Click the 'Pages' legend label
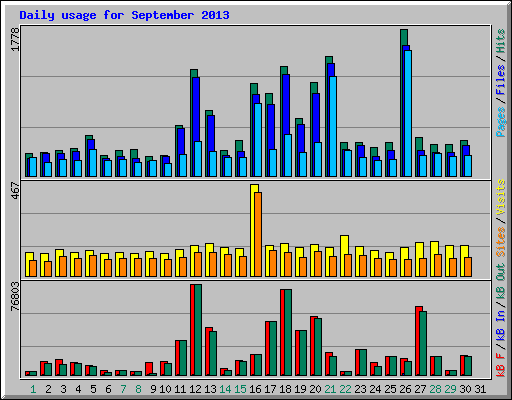Image resolution: width=512 pixels, height=400 pixels. tap(500, 122)
